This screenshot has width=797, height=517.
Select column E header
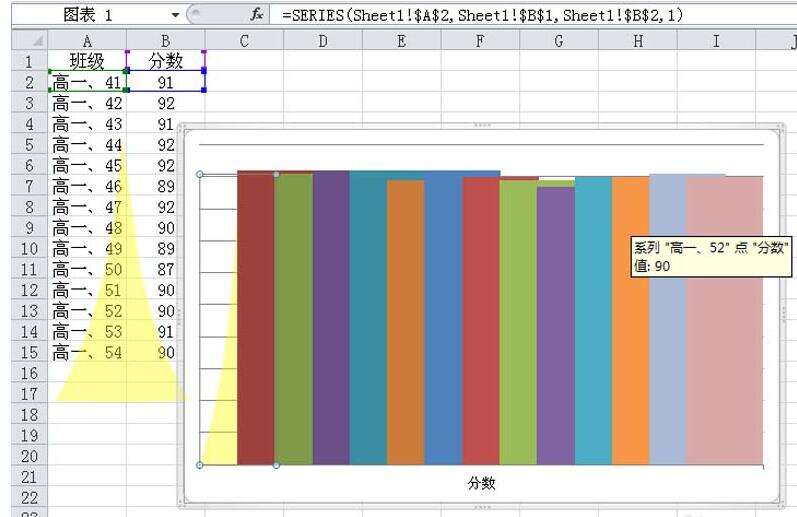(x=402, y=41)
